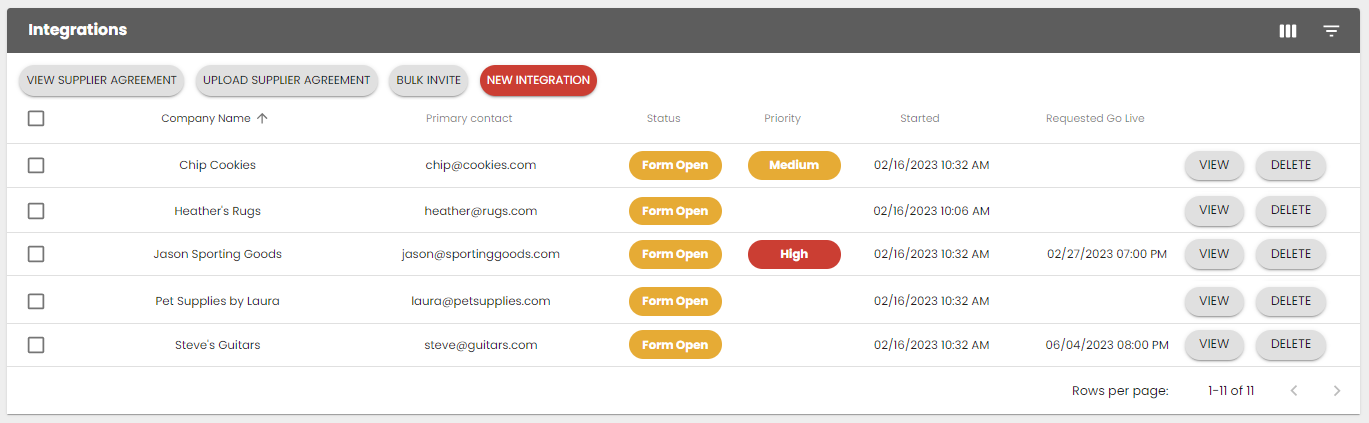Check the Jason Sporting Goods row
The height and width of the screenshot is (423, 1369).
tap(36, 254)
